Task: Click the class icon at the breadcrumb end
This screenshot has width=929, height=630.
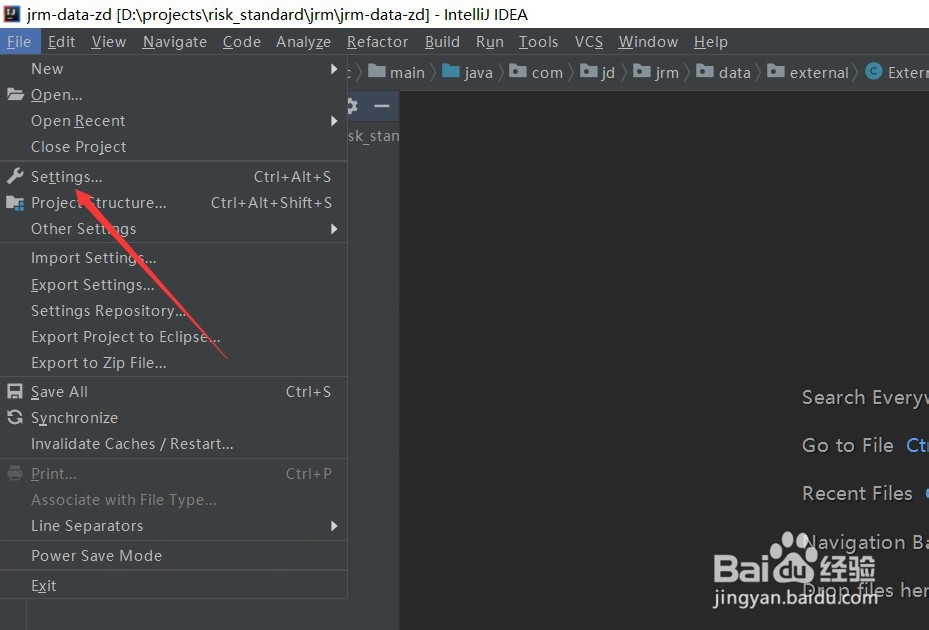Action: (x=873, y=72)
